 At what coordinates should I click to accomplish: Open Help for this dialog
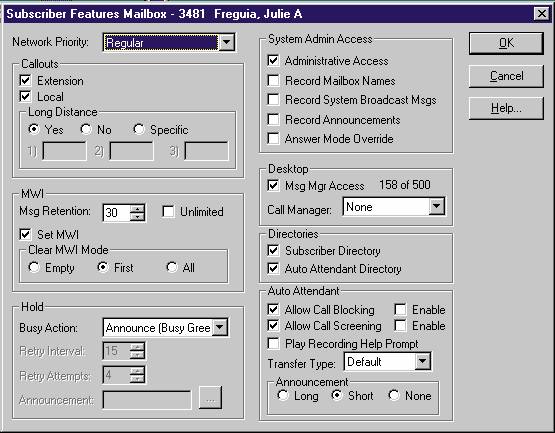(506, 108)
